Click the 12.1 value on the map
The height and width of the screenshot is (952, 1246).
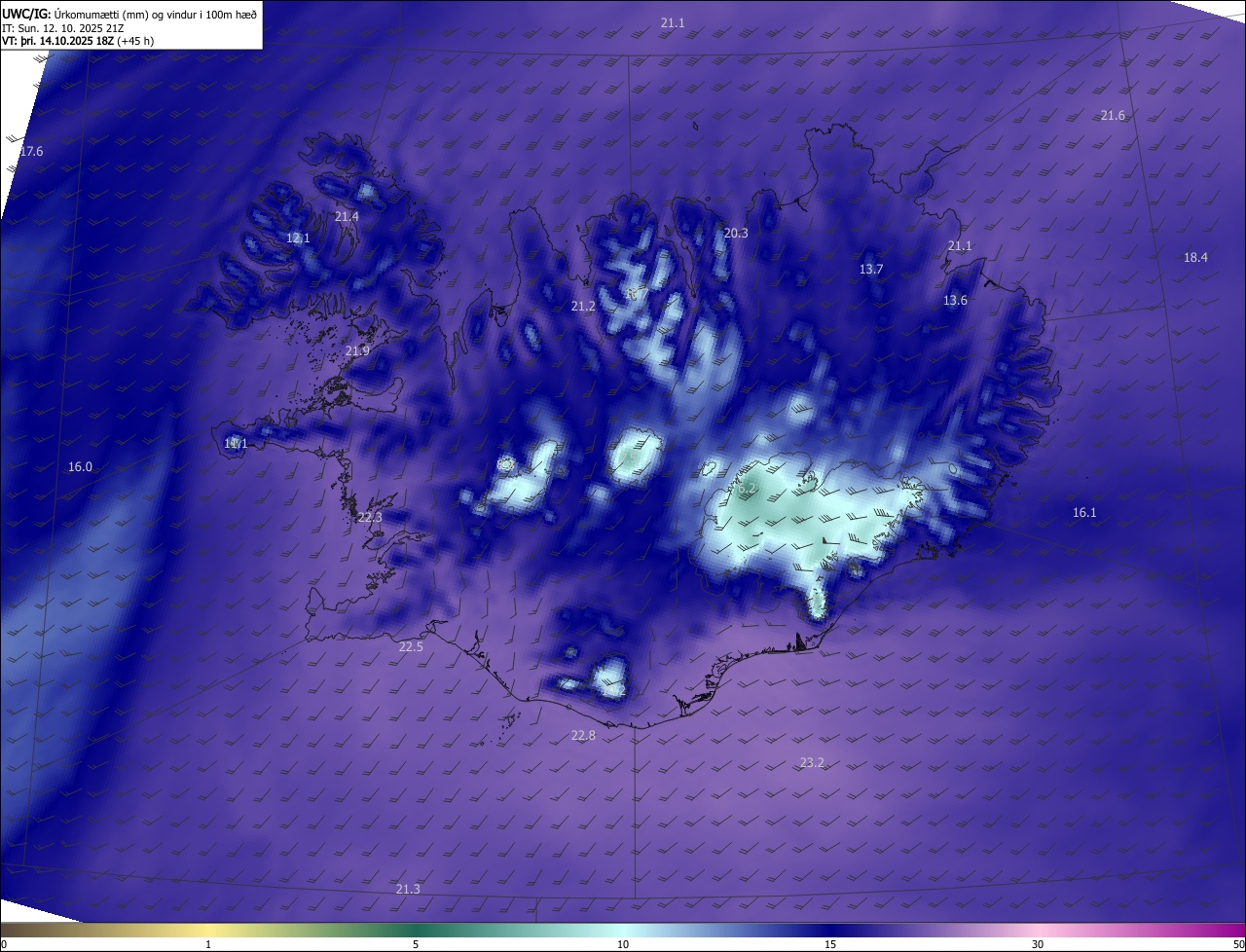[298, 238]
